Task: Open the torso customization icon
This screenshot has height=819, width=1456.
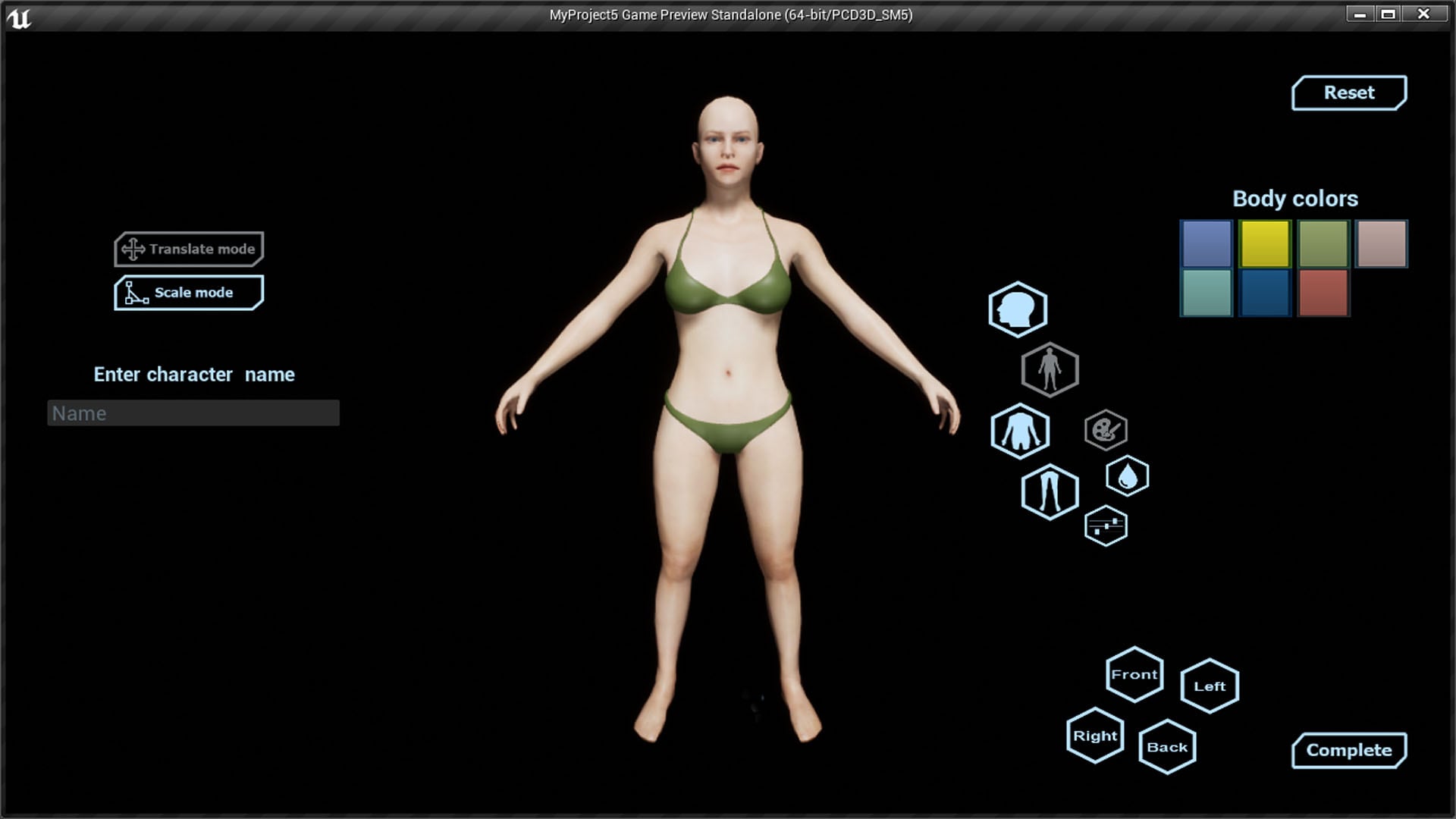Action: point(1021,431)
